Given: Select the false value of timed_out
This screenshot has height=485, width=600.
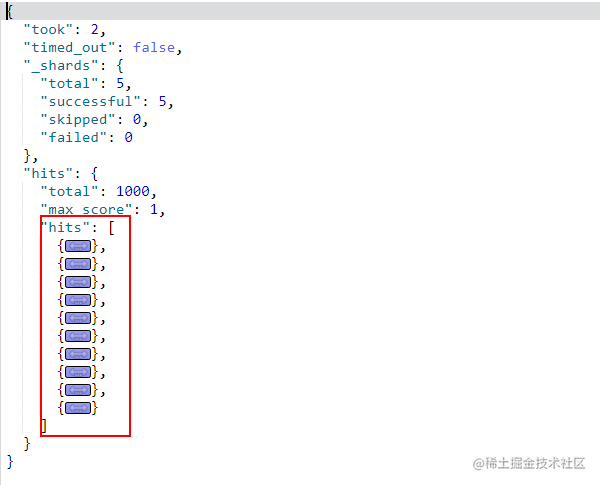Looking at the screenshot, I should (x=154, y=47).
